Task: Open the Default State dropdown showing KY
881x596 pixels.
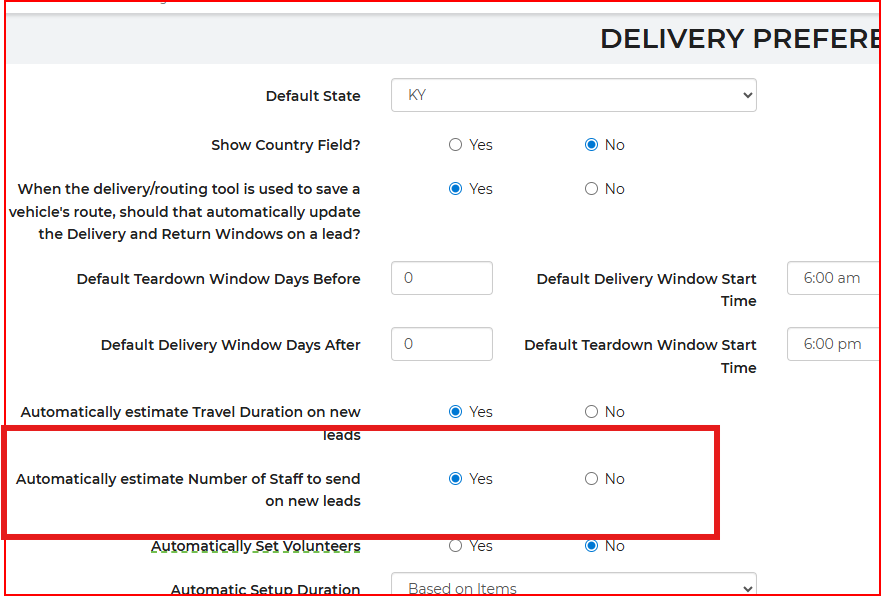Action: [573, 96]
